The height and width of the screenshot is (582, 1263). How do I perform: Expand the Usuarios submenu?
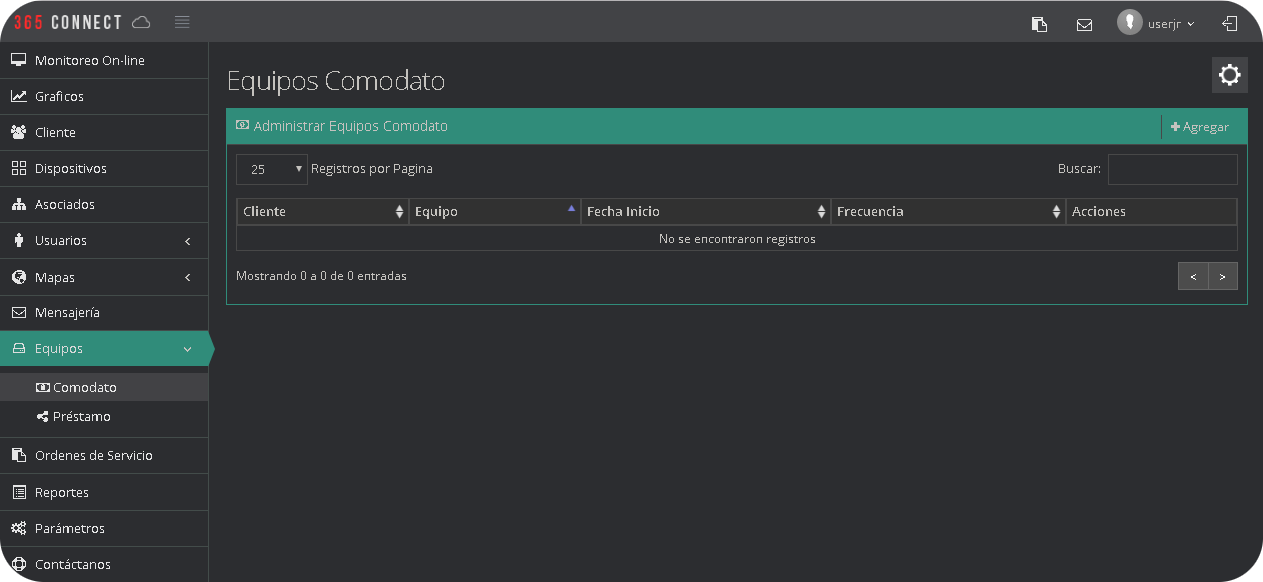coord(104,240)
